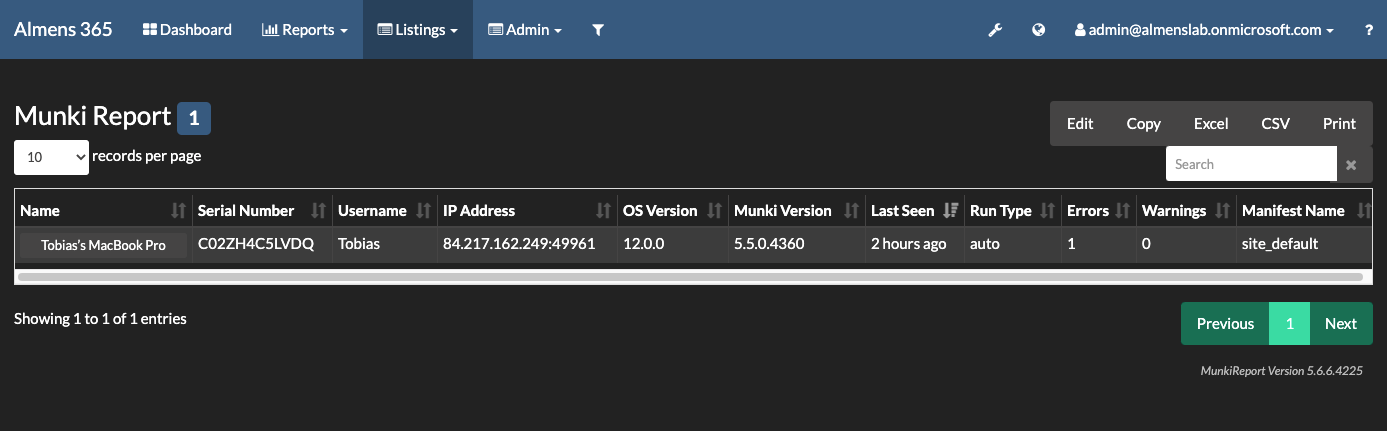Viewport: 1387px width, 431px height.
Task: Click the Next pagination button
Action: pyautogui.click(x=1340, y=323)
